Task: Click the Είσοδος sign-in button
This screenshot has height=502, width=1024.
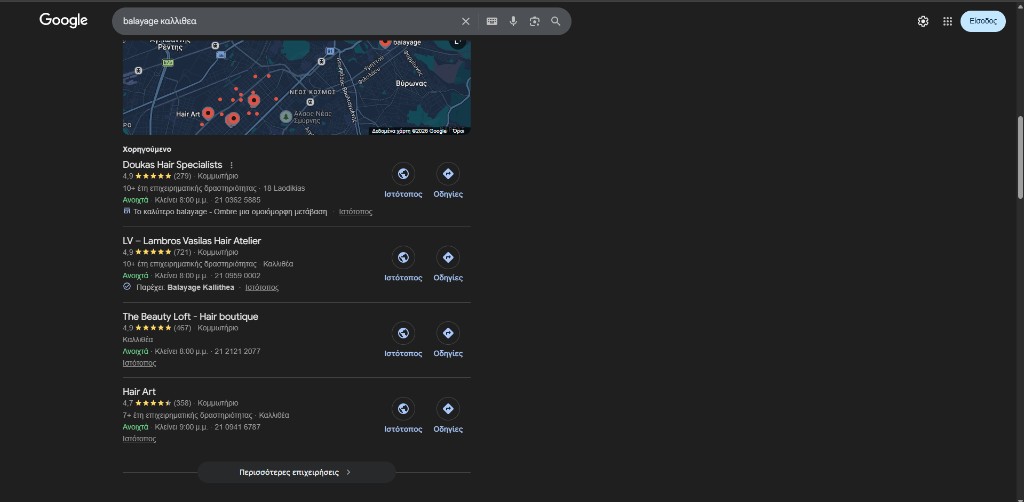Action: 983,21
